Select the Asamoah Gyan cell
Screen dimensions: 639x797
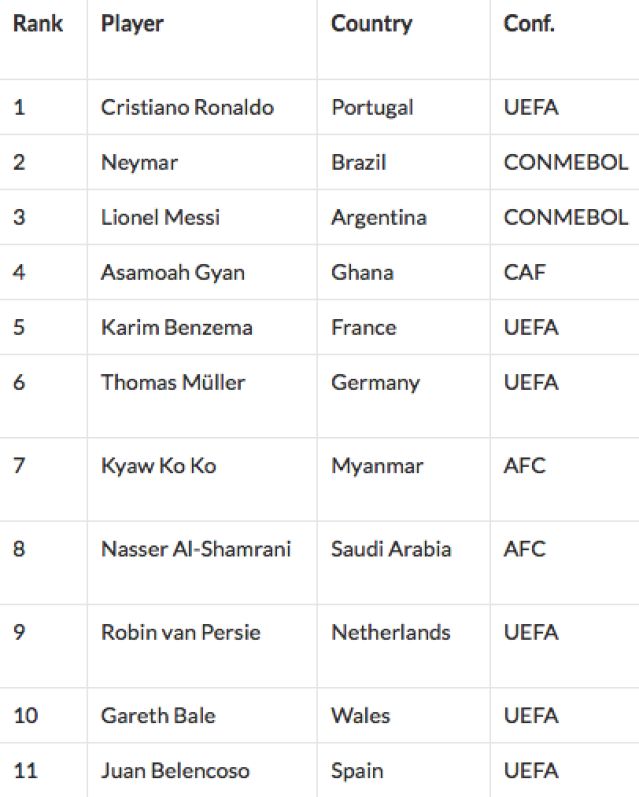click(172, 273)
